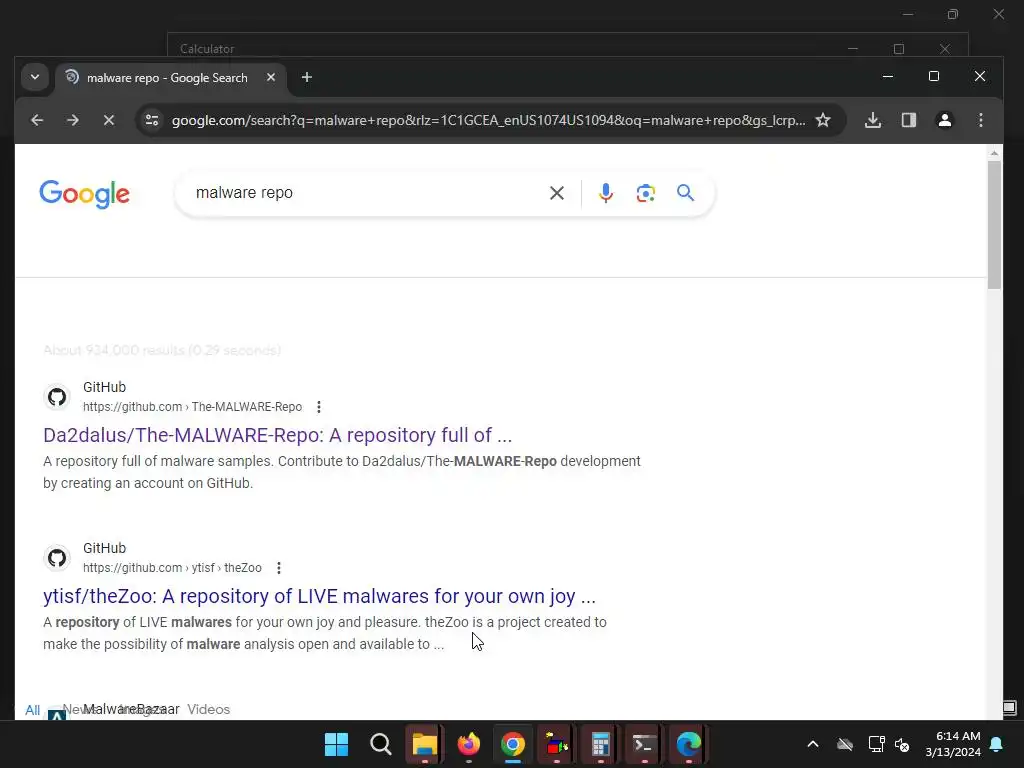Select the Videos search filter
The height and width of the screenshot is (768, 1024).
point(208,709)
